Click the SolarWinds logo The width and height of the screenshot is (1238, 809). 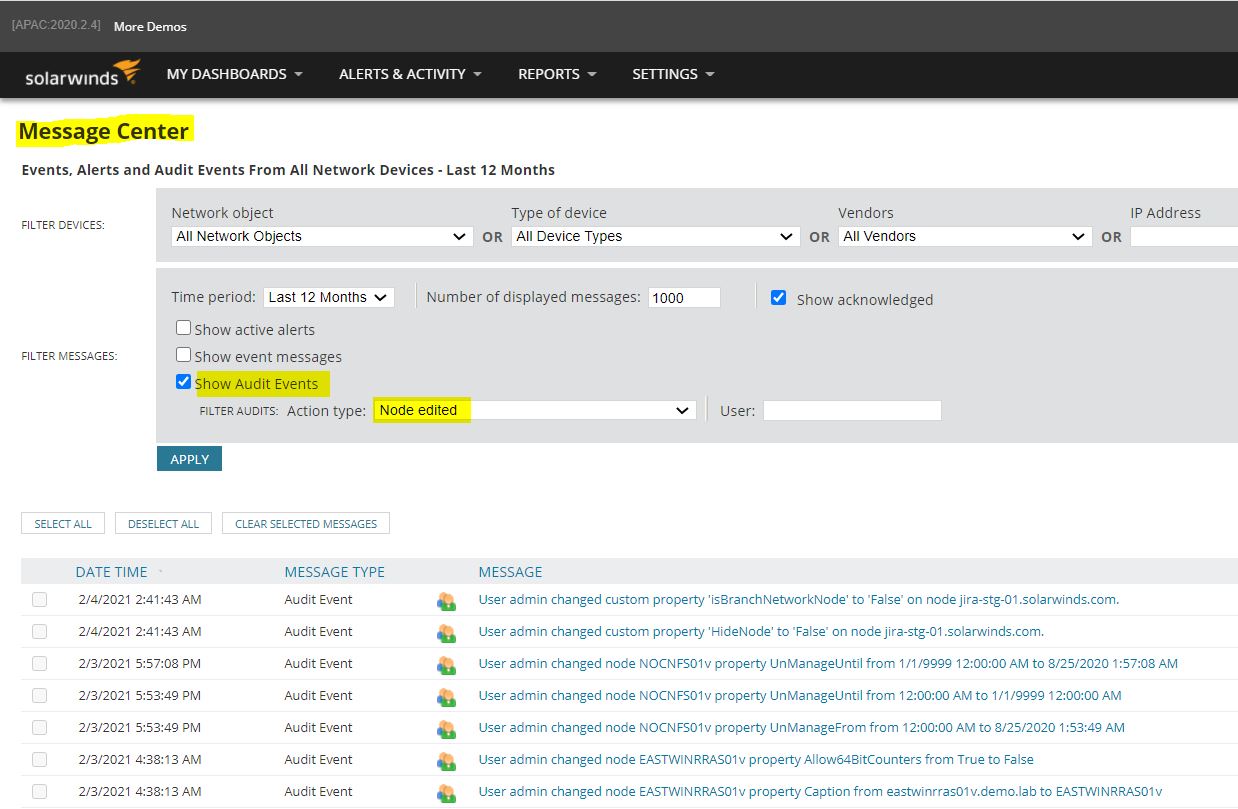[x=82, y=75]
